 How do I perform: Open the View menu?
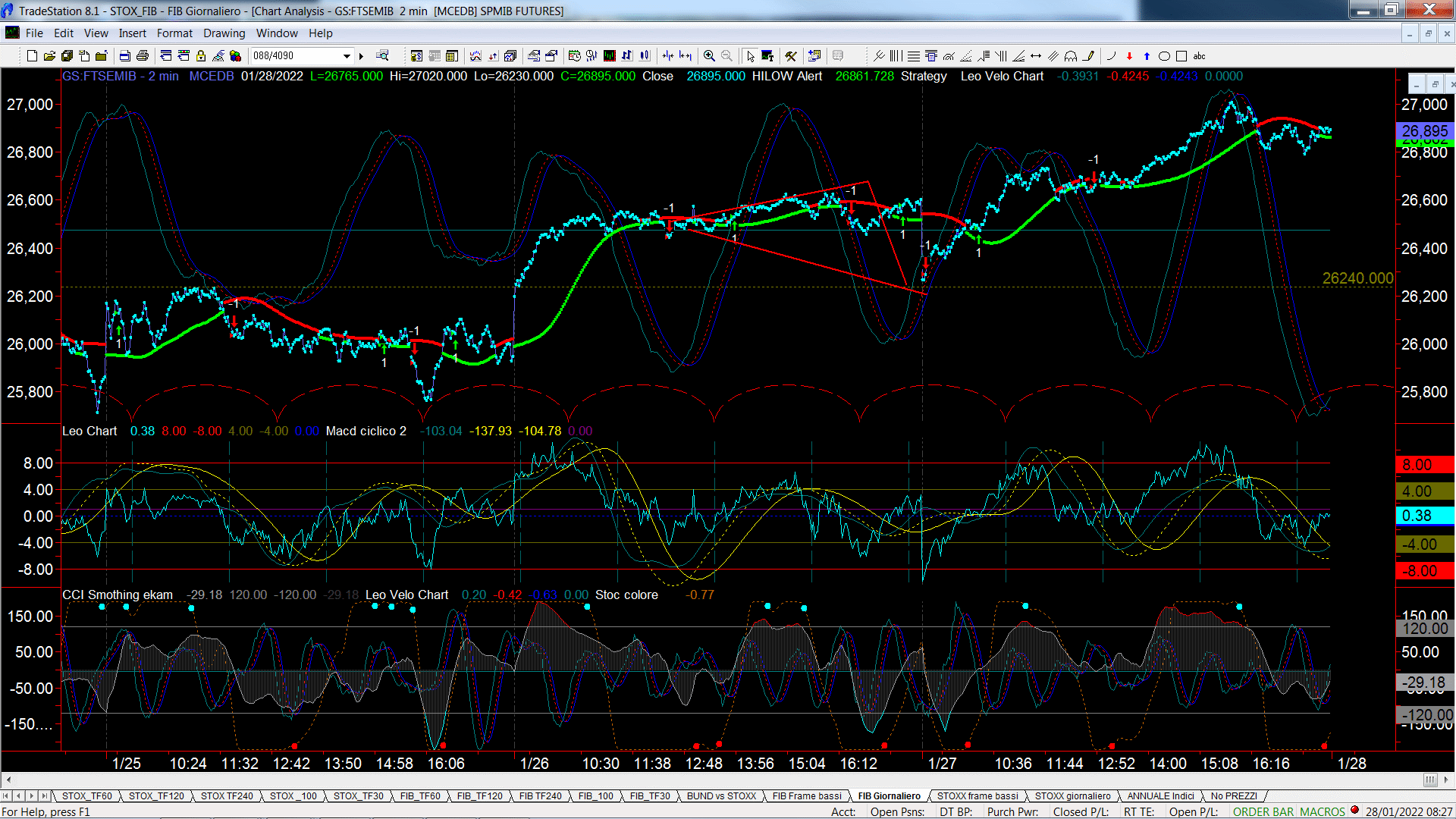point(96,33)
